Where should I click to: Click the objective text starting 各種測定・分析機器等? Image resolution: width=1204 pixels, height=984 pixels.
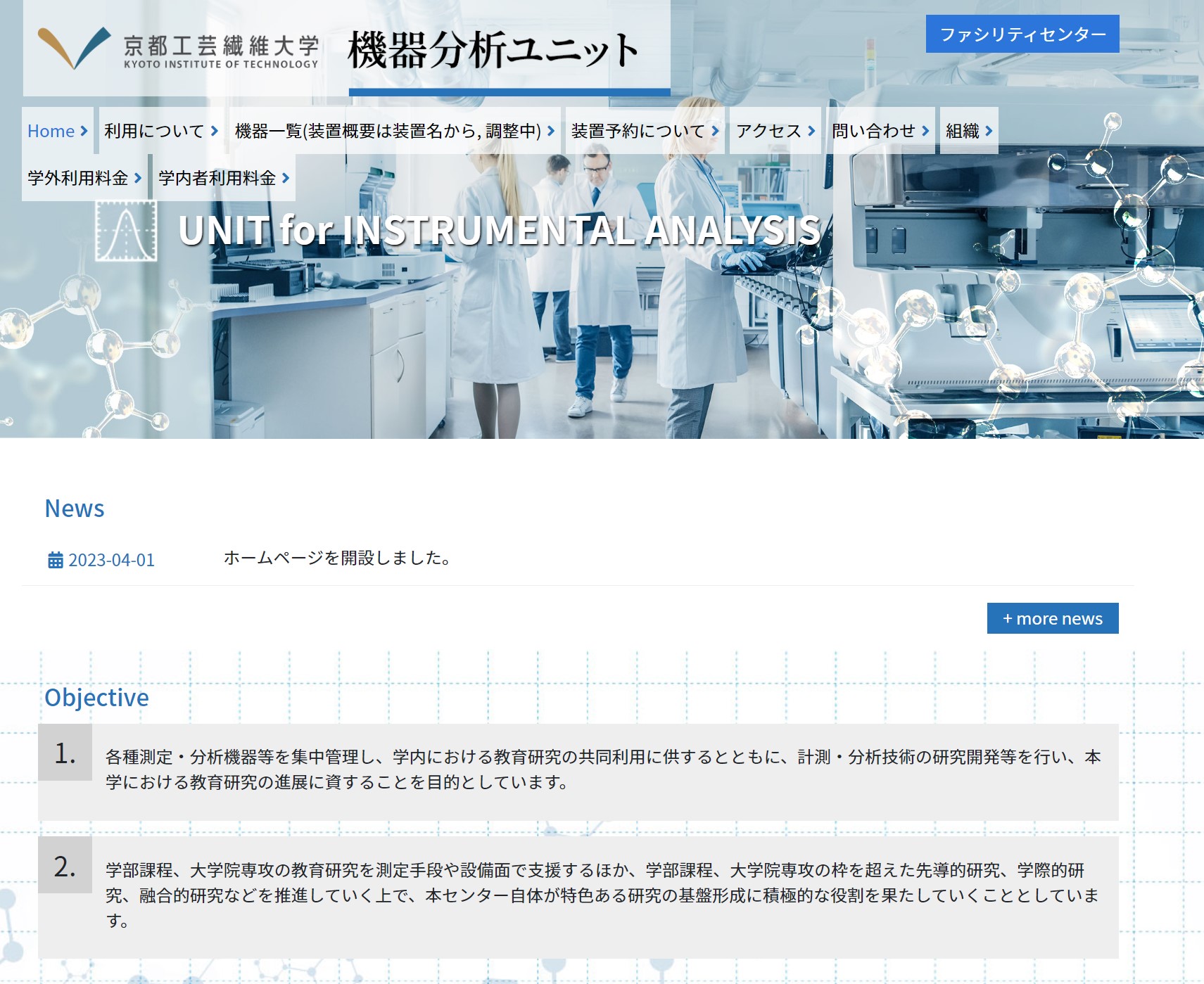tap(603, 769)
